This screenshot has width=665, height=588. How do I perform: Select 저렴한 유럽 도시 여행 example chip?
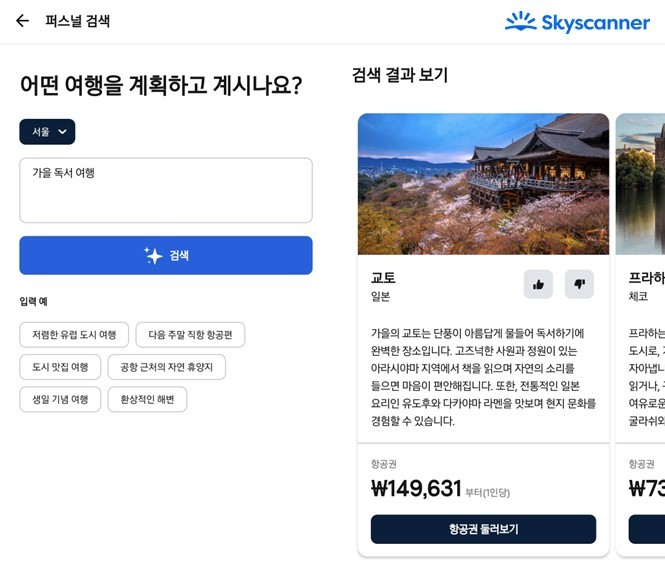point(73,335)
